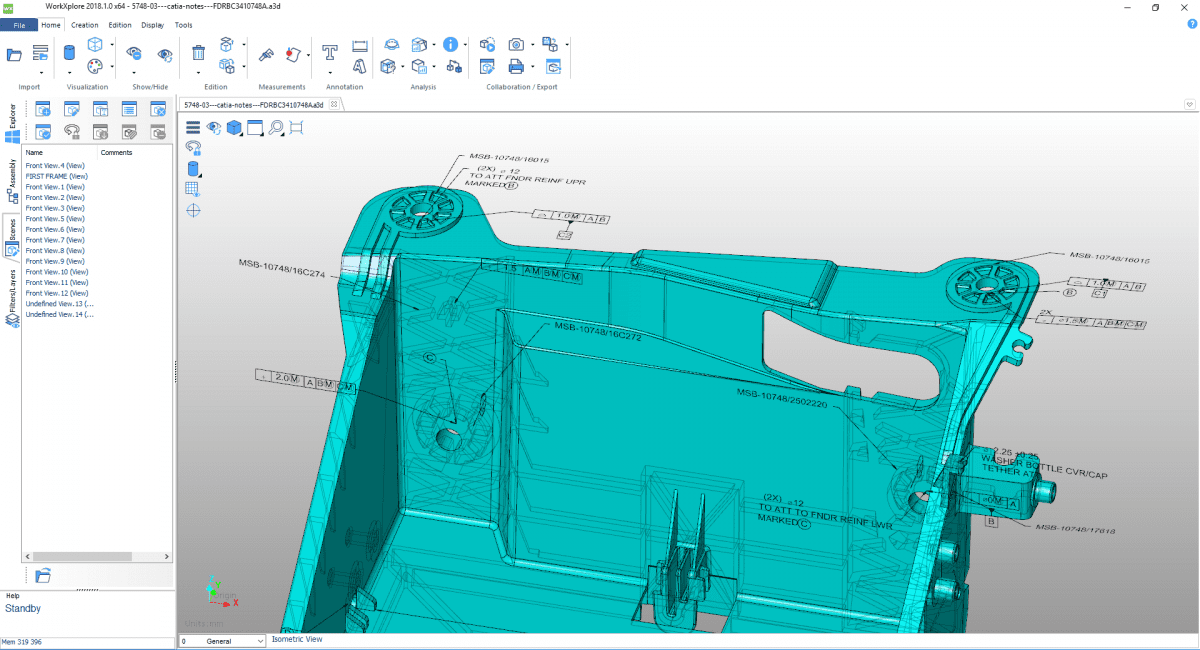Select the Delete tool in Edition group
Screen dimensions: 1200x650
[x=199, y=52]
